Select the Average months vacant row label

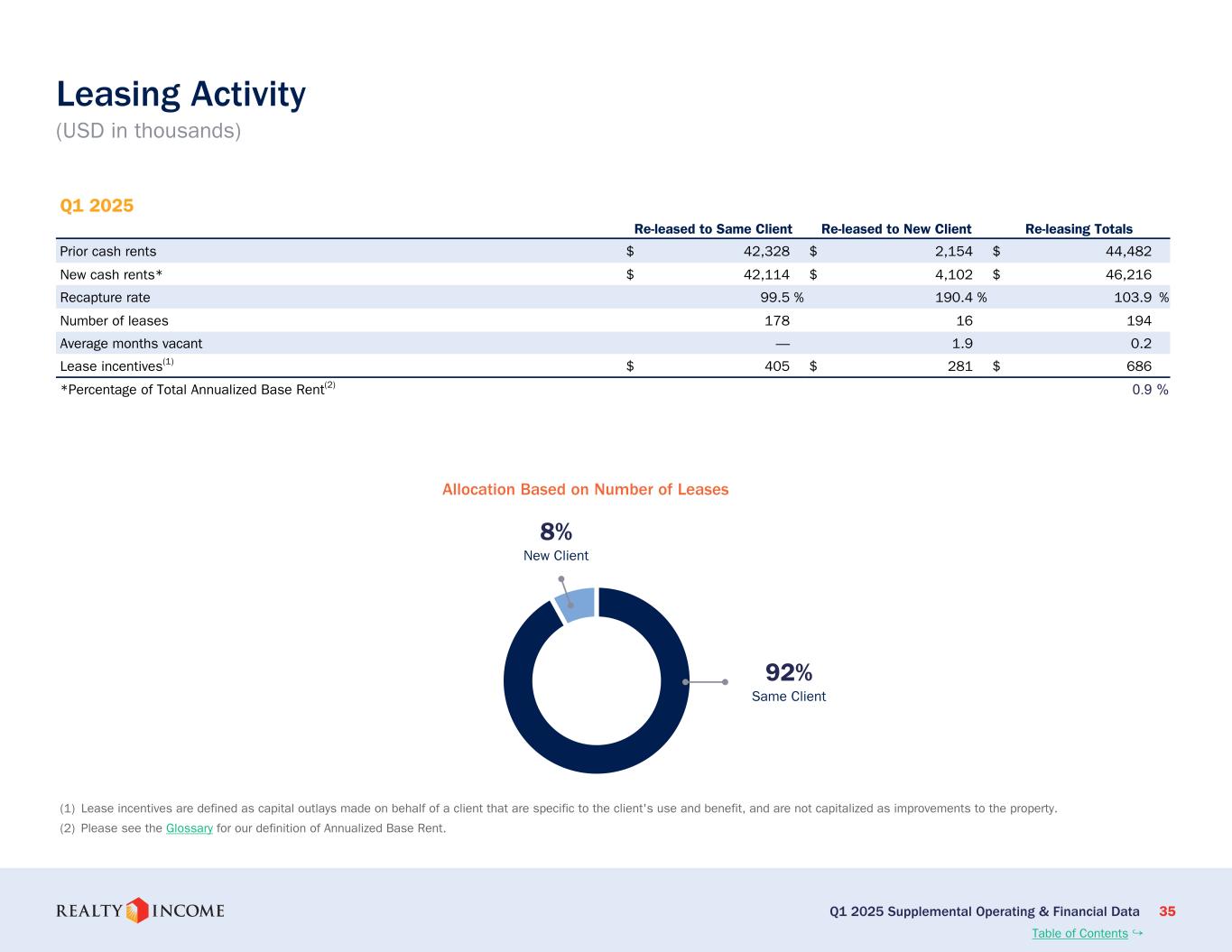[131, 344]
